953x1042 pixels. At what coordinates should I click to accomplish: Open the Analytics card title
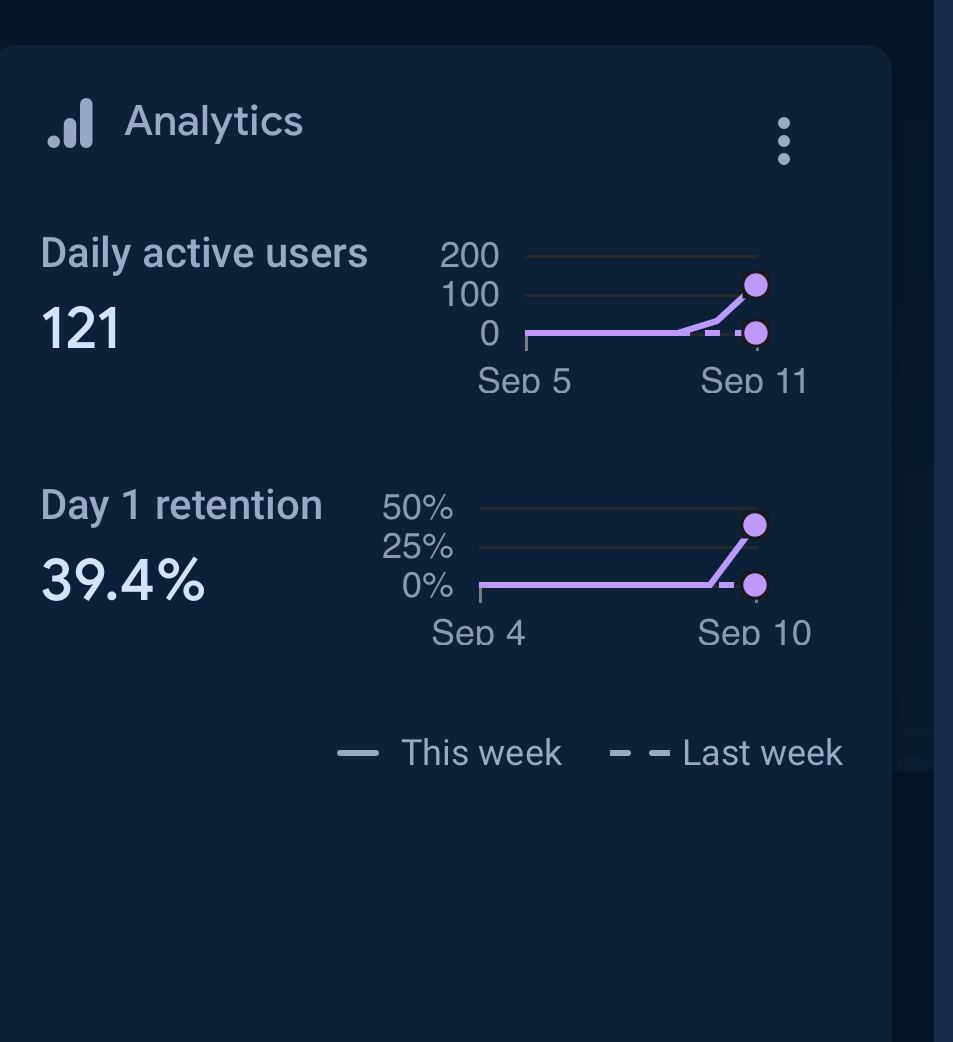[x=213, y=122]
